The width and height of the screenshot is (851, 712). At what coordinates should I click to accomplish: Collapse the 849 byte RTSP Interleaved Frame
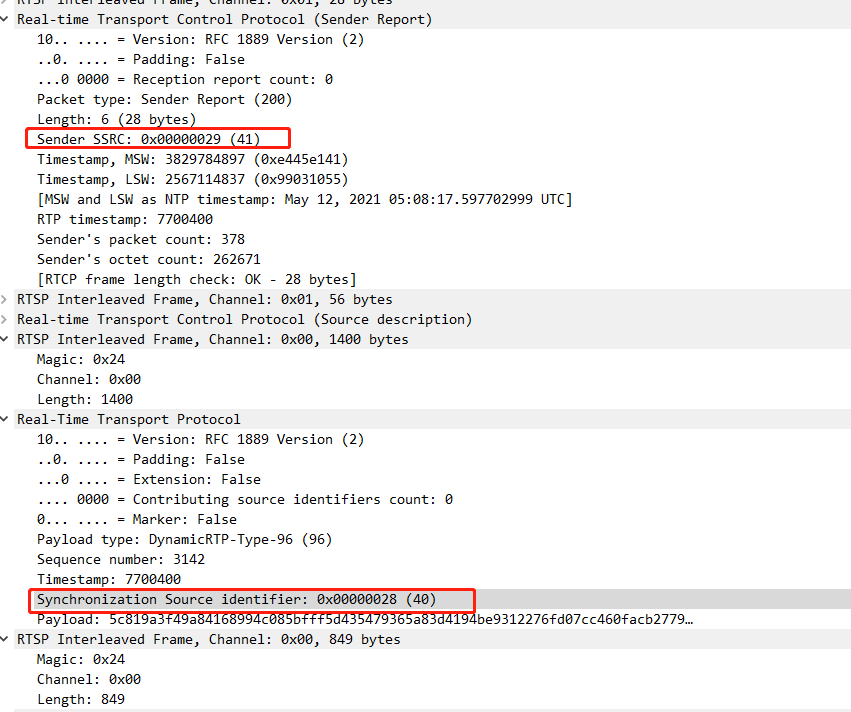(6, 639)
